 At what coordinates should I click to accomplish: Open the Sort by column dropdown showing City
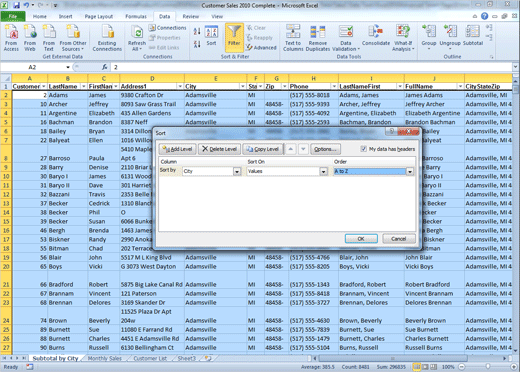237,171
